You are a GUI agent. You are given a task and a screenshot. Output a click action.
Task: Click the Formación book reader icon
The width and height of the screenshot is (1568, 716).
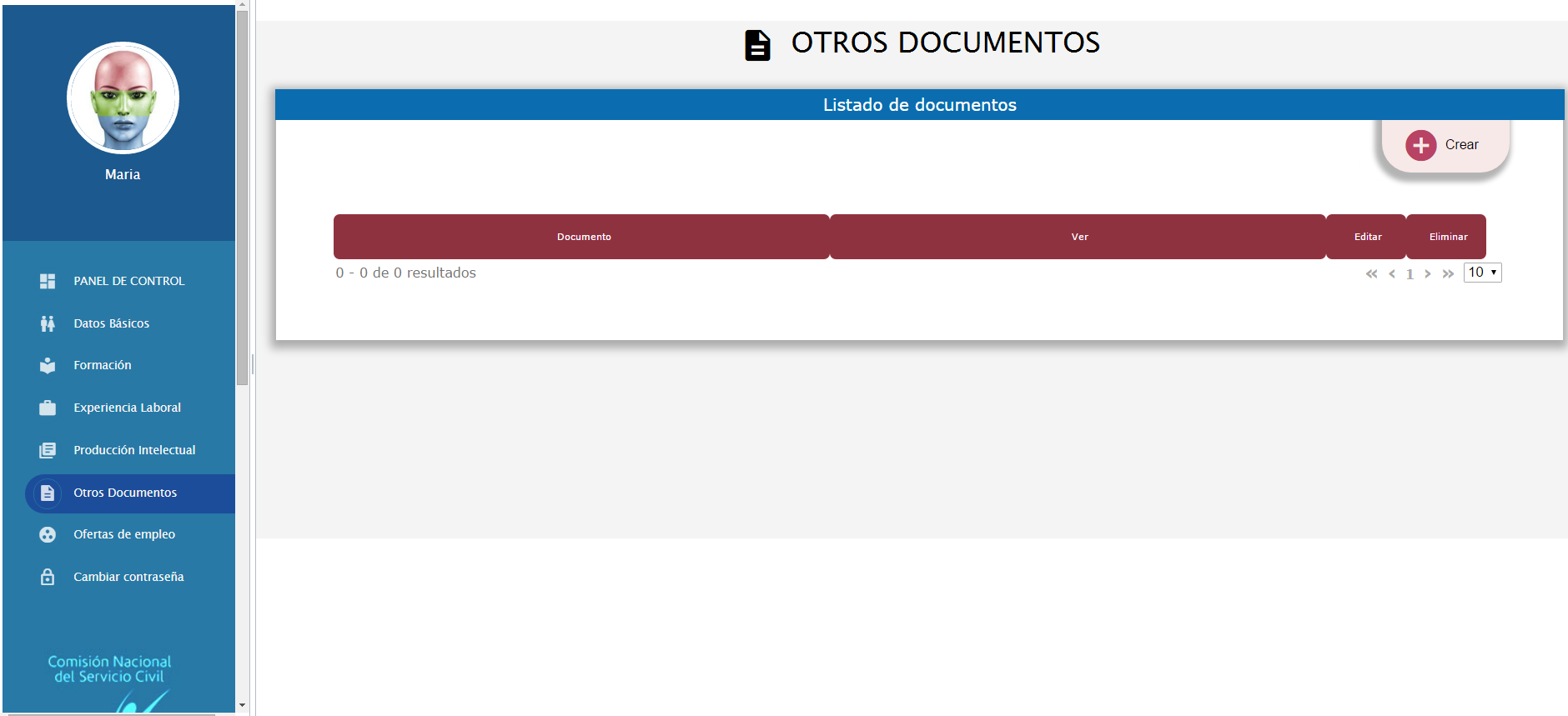48,366
